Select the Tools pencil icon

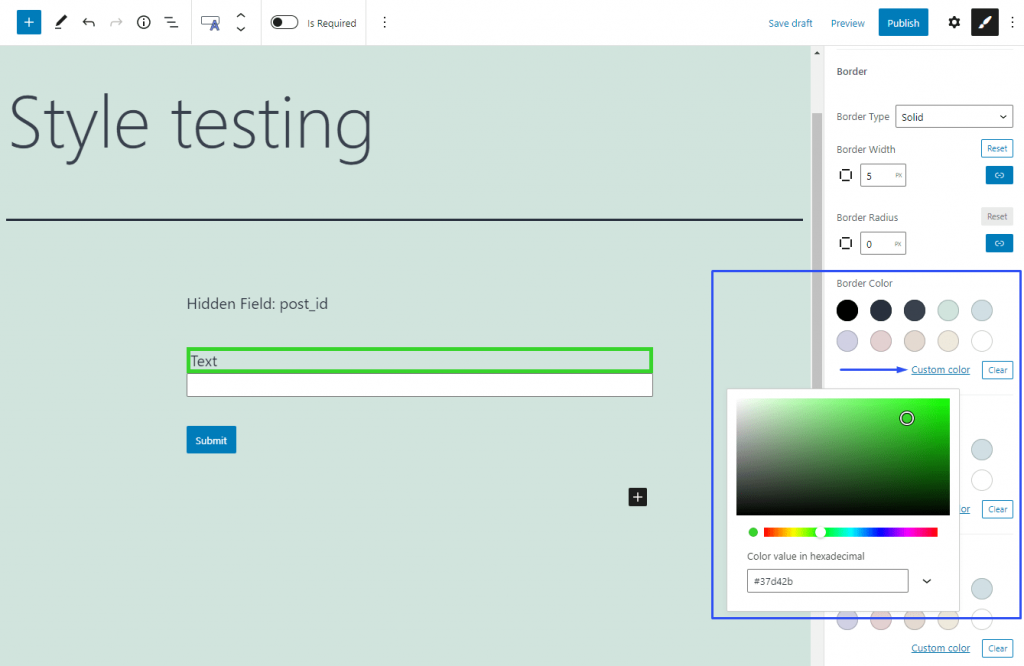pyautogui.click(x=61, y=22)
